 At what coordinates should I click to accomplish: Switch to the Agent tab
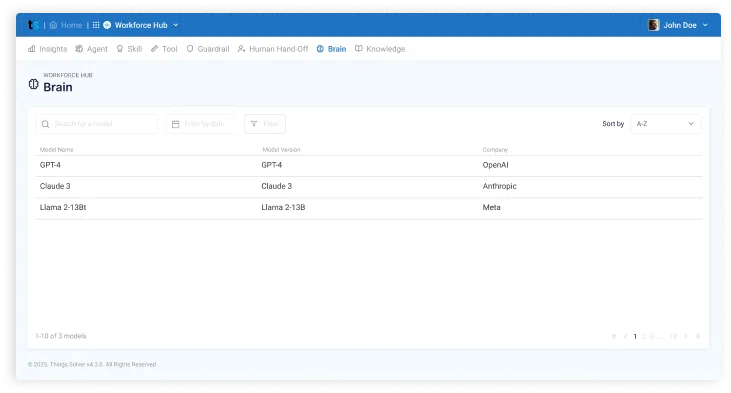[91, 49]
